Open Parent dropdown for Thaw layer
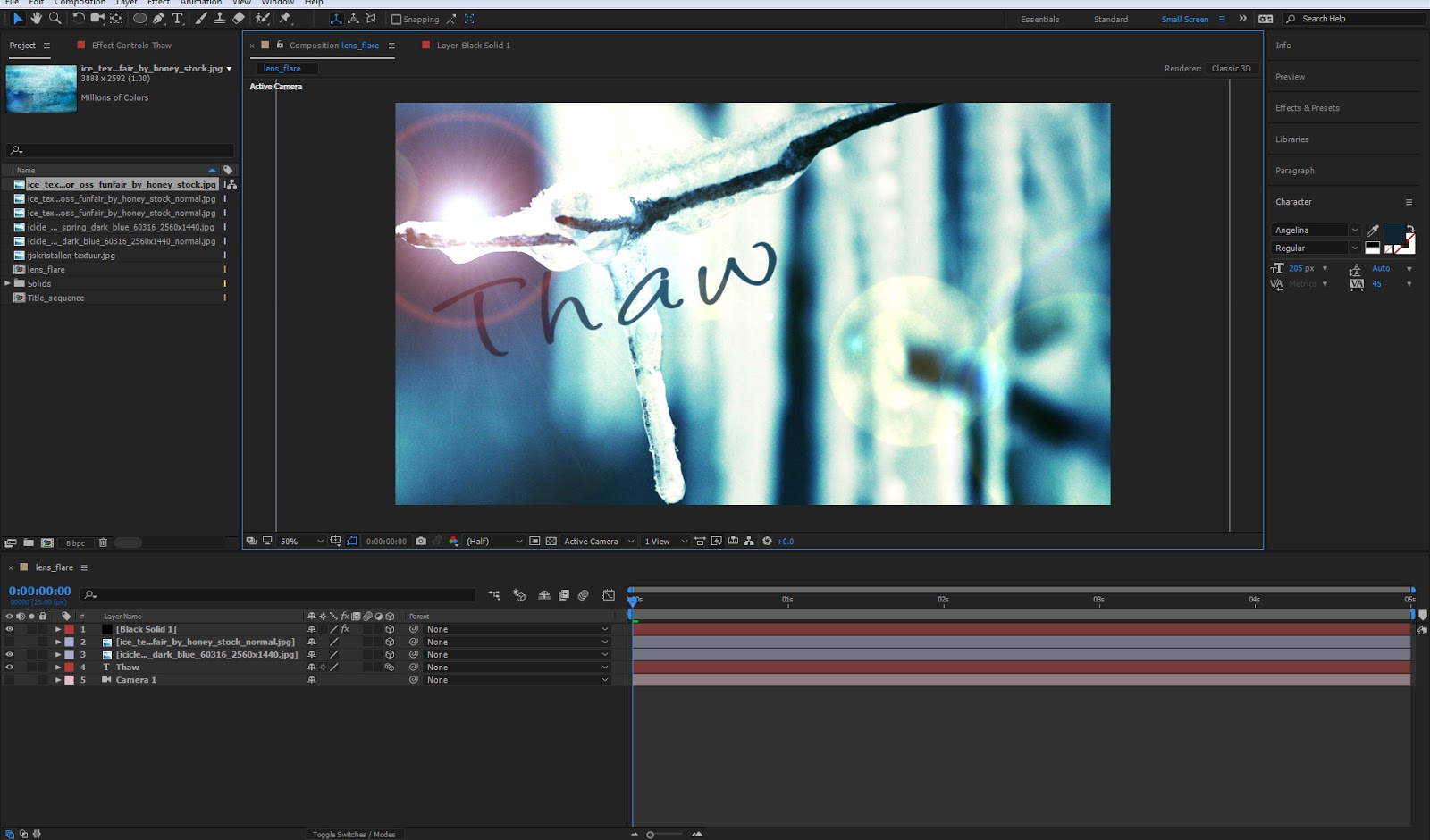Screen dimensions: 1430x840 (x=517, y=668)
